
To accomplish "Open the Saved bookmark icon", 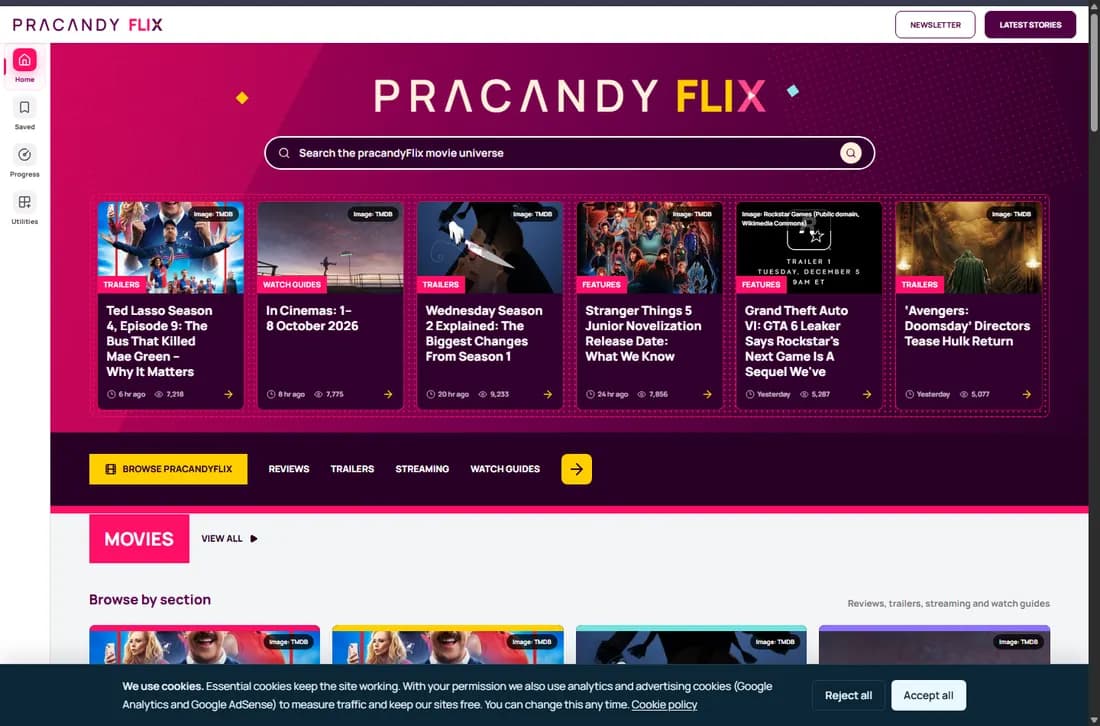I will click(x=25, y=107).
